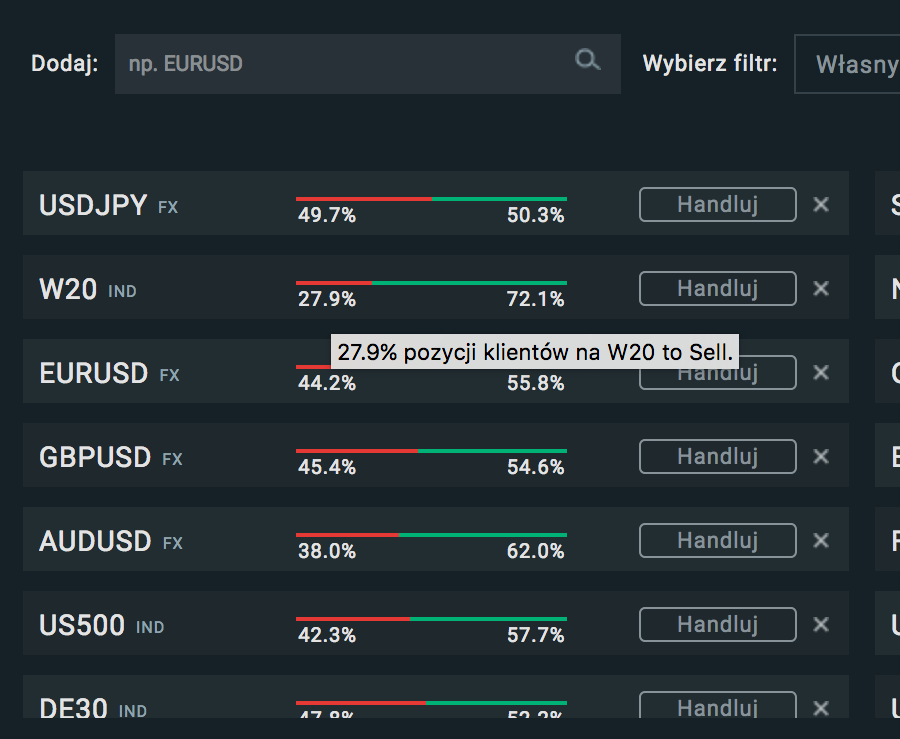Screen dimensions: 900x739
Task: Click Handluj for USDJPY
Action: pyautogui.click(x=717, y=204)
